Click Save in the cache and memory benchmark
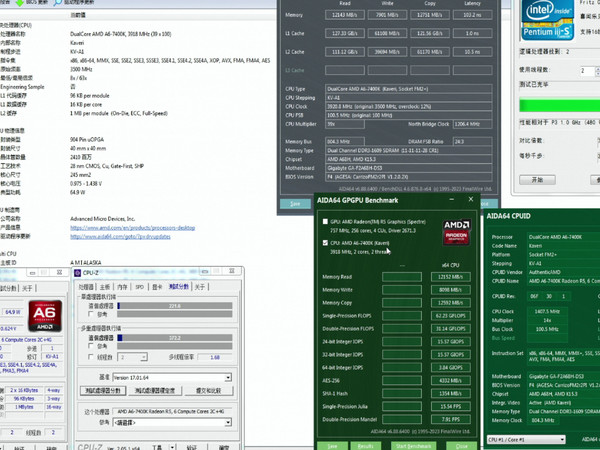Image resolution: width=600 pixels, height=450 pixels. coord(295,204)
